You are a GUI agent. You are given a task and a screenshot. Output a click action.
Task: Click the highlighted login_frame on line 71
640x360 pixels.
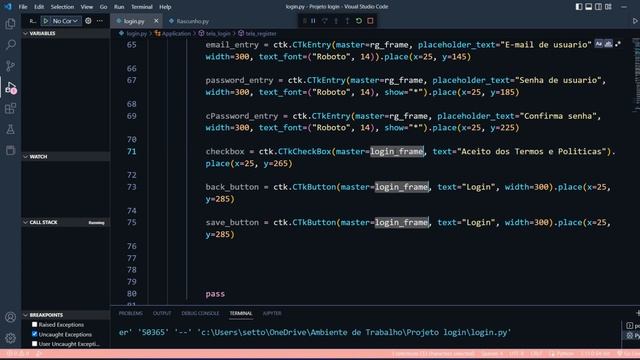tap(397, 151)
